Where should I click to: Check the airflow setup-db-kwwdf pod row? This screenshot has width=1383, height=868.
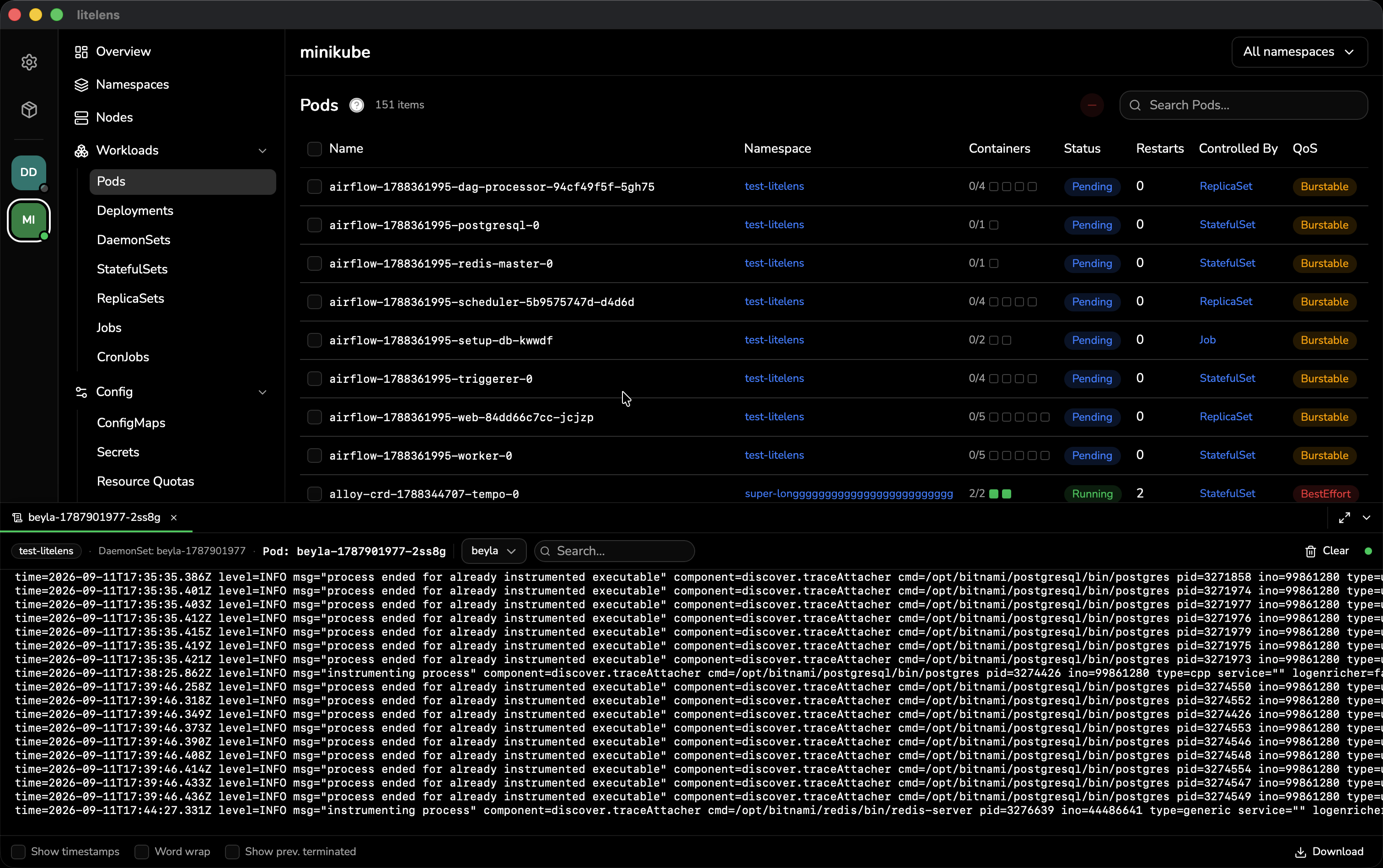pyautogui.click(x=315, y=340)
